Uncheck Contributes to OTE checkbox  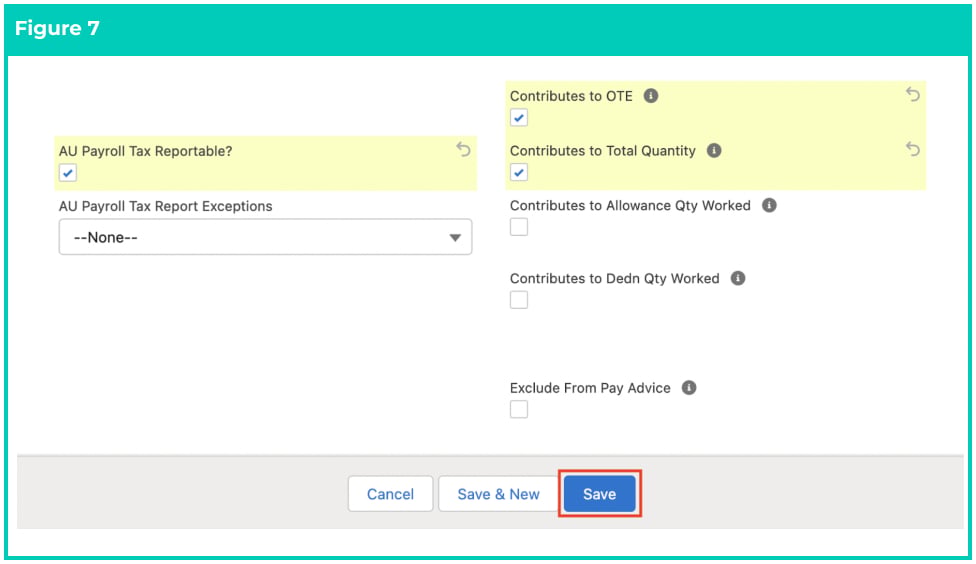point(519,118)
